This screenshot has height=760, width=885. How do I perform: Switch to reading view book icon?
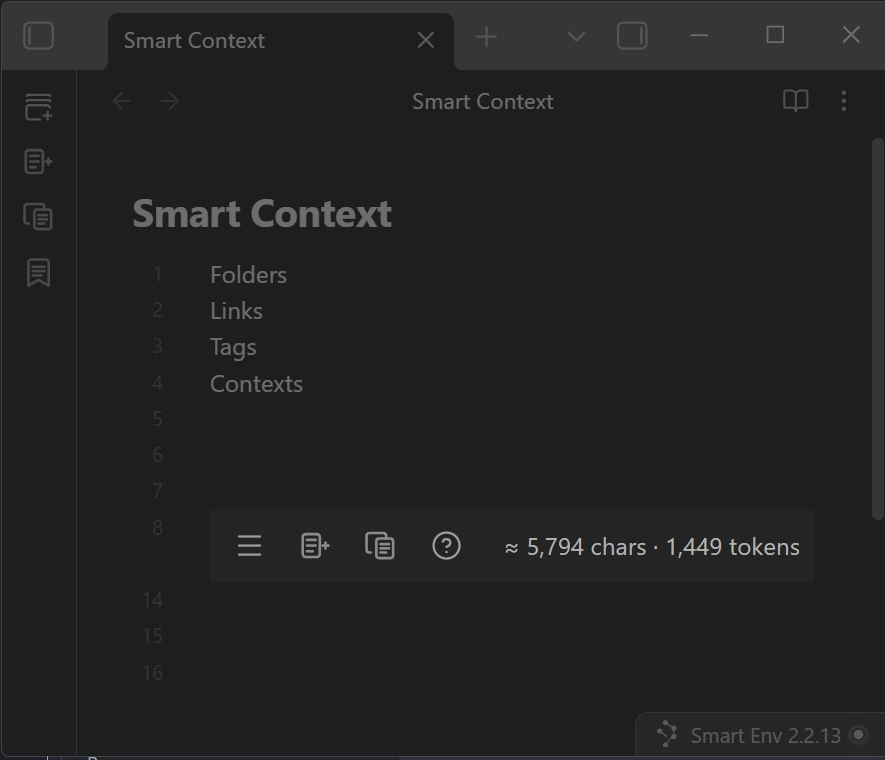pos(795,101)
